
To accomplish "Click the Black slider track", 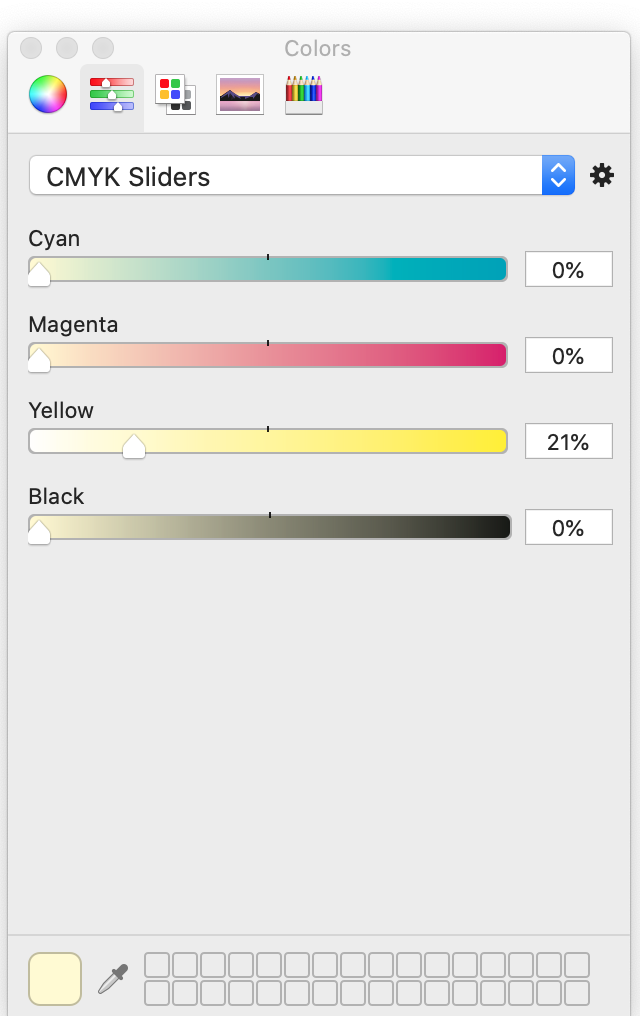I will (x=269, y=527).
